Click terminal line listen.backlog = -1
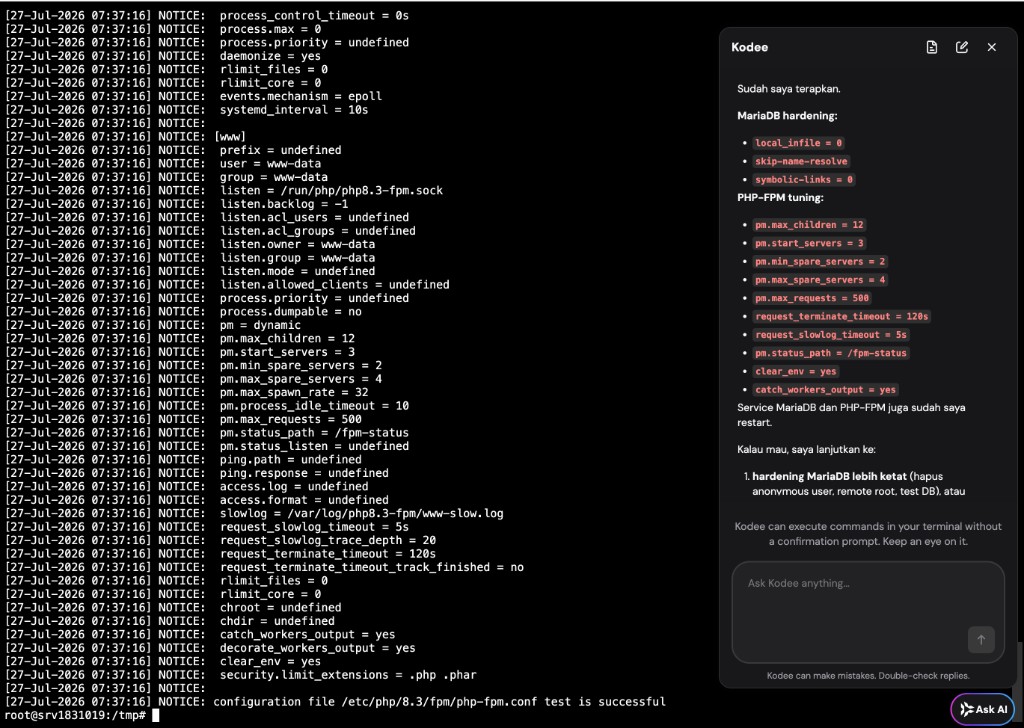This screenshot has width=1024, height=728. 176,204
